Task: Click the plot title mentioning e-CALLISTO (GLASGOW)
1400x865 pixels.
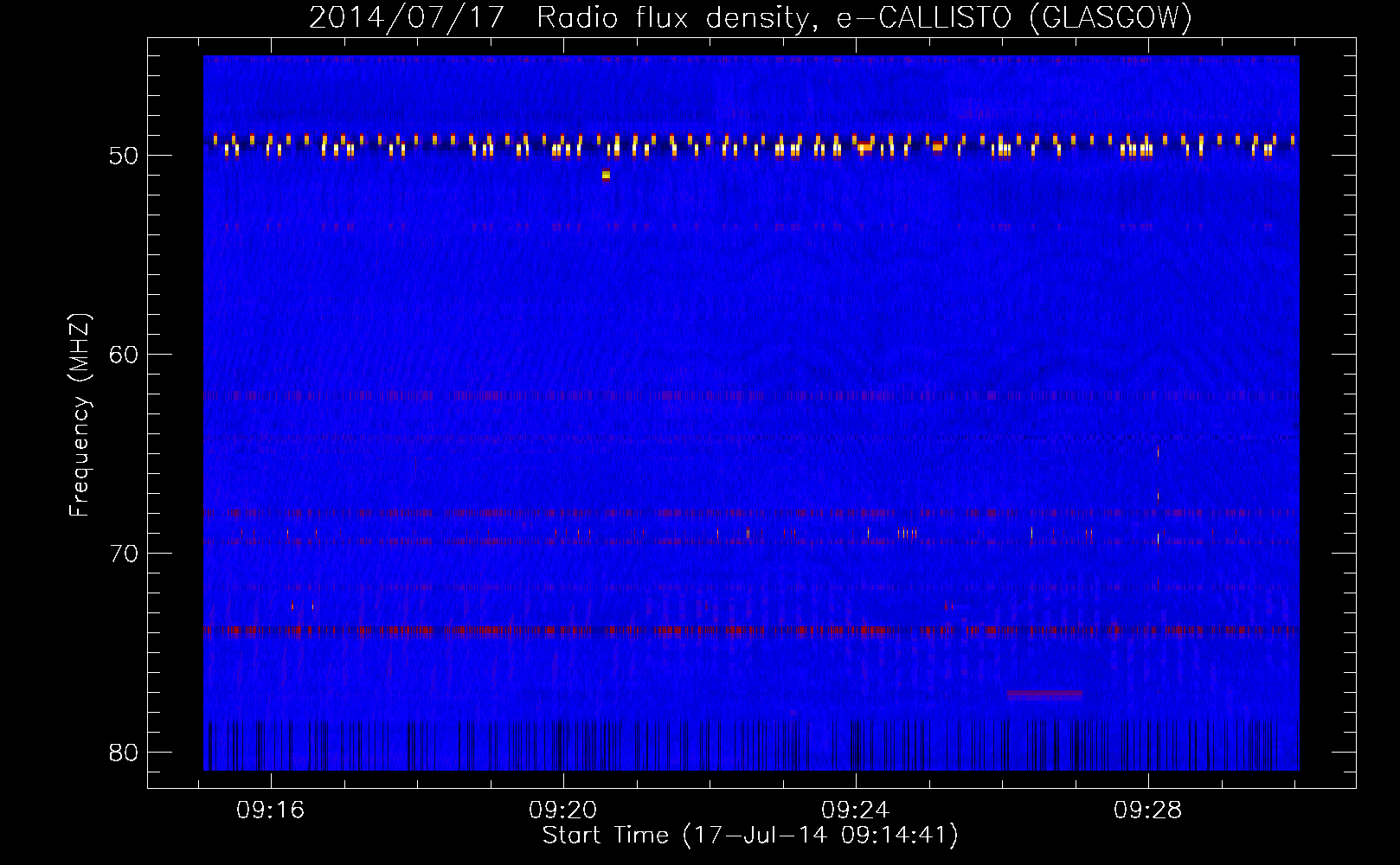Action: point(750,17)
